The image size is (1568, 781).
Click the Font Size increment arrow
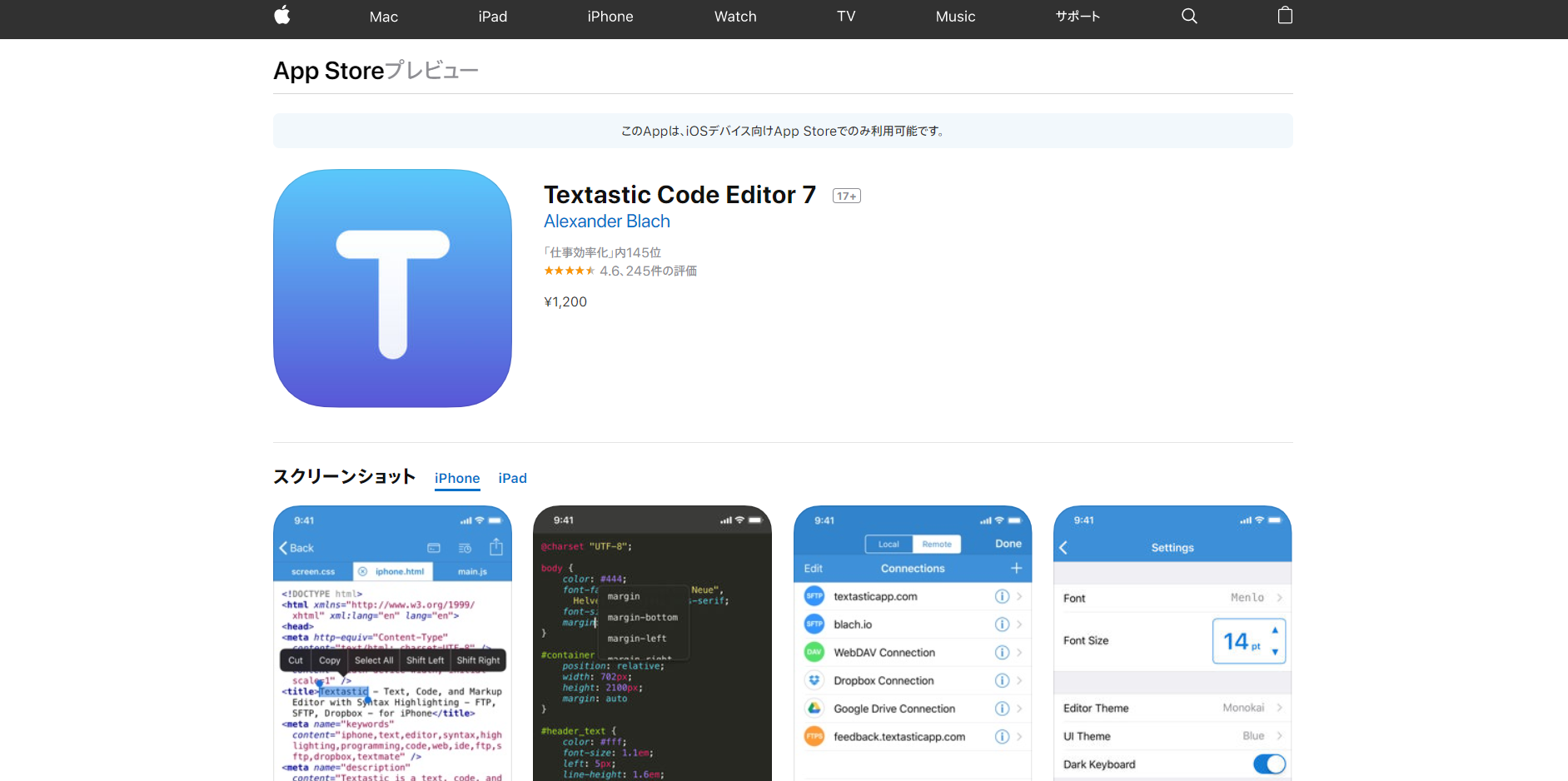pyautogui.click(x=1275, y=631)
